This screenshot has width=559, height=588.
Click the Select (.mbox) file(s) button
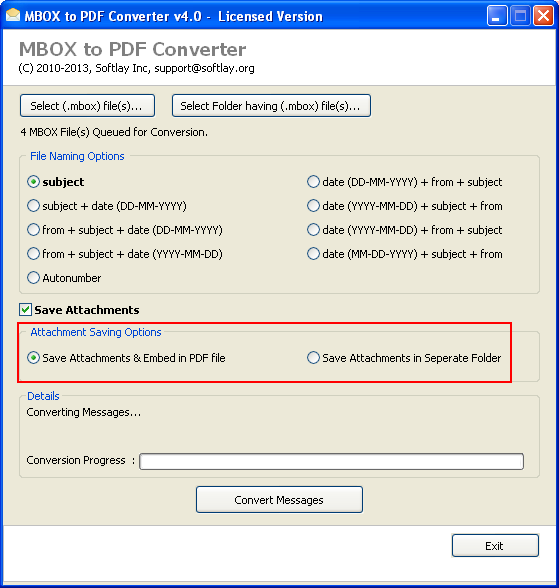(87, 106)
